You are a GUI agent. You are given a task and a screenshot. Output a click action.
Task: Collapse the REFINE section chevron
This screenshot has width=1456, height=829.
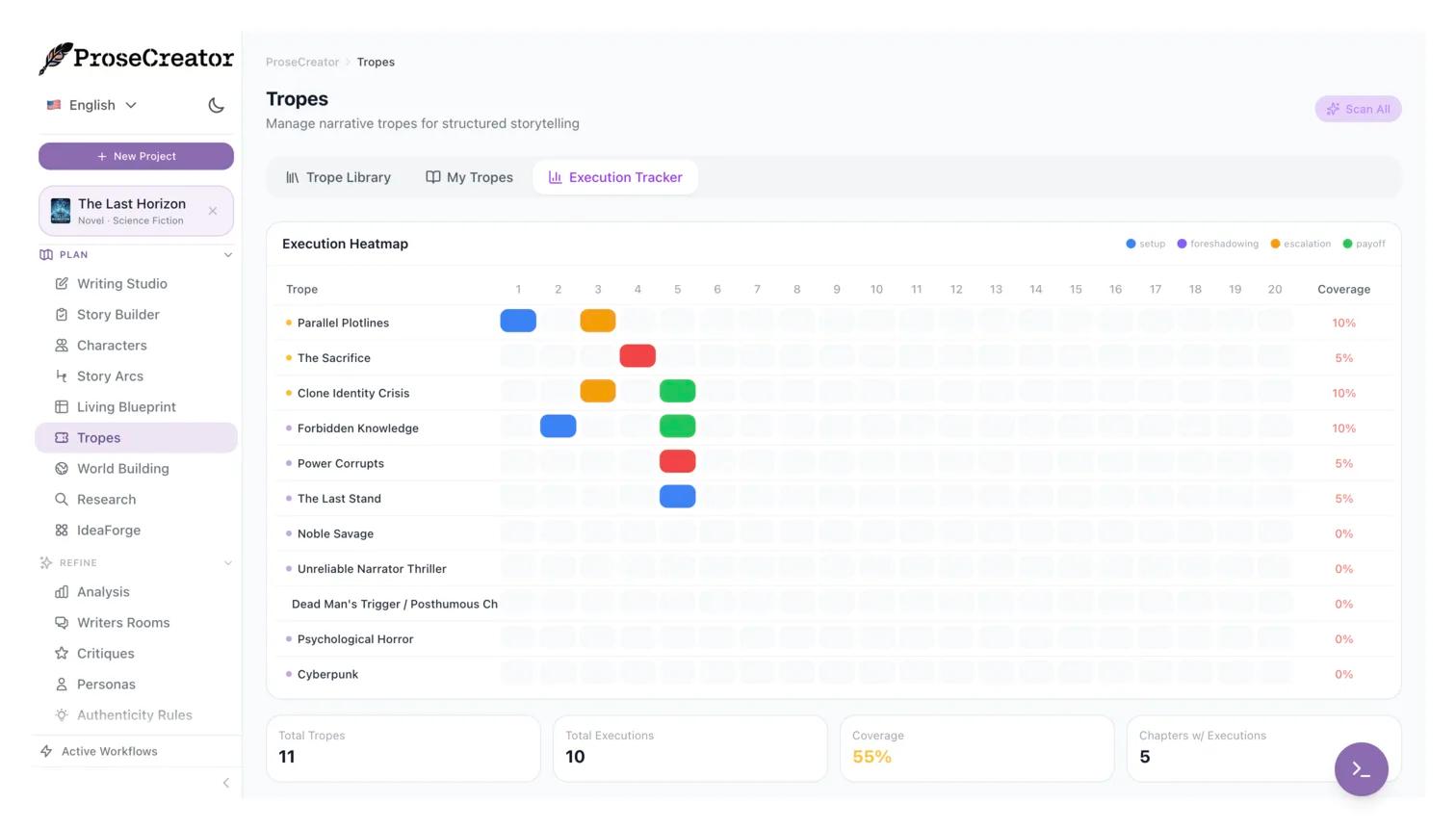[228, 563]
